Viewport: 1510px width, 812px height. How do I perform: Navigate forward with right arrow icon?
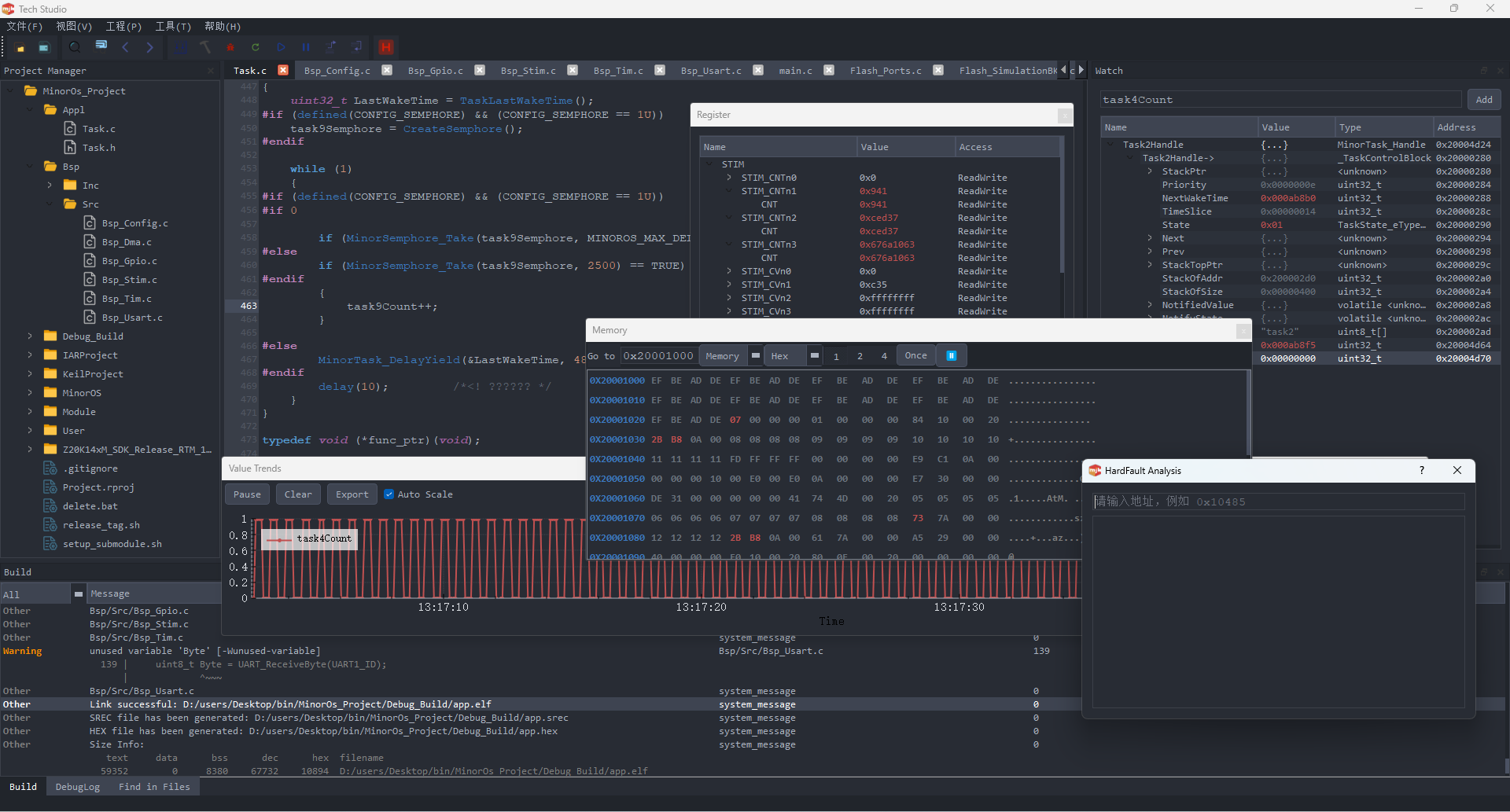click(x=150, y=47)
